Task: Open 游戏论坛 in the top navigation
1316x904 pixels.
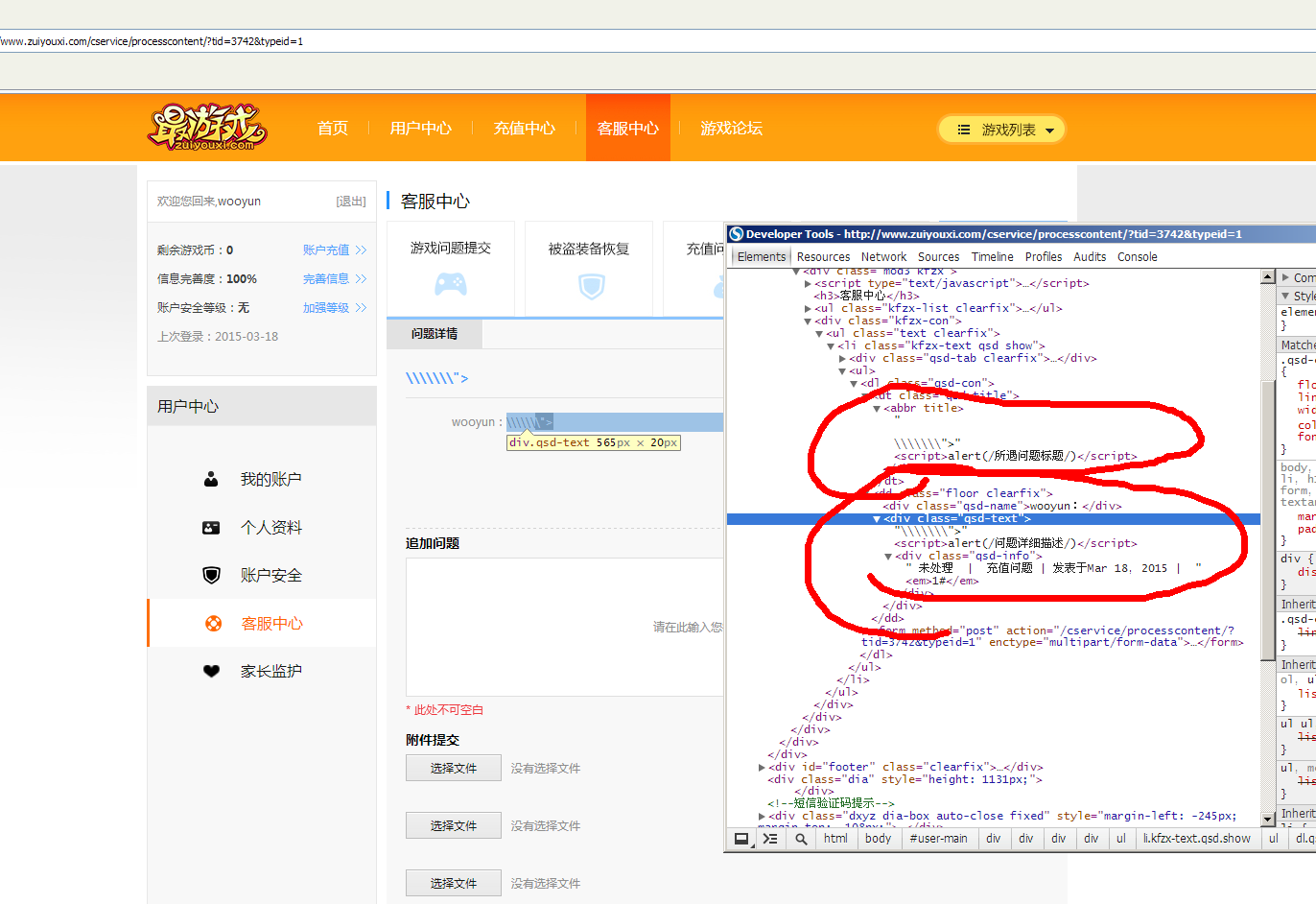Action: tap(732, 129)
